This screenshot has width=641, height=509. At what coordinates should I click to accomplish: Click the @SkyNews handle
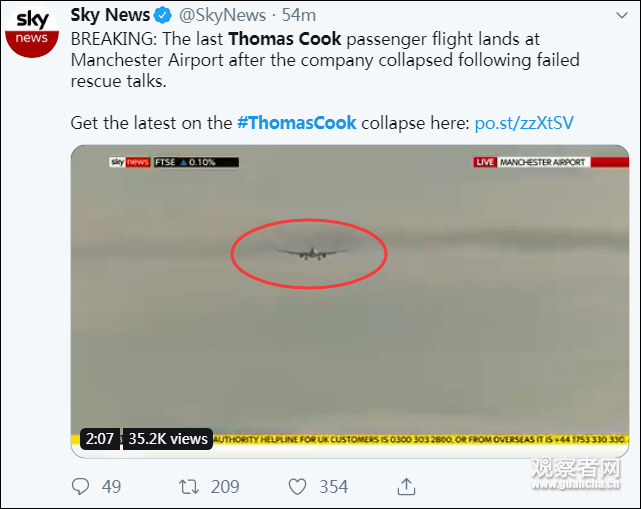[x=223, y=15]
